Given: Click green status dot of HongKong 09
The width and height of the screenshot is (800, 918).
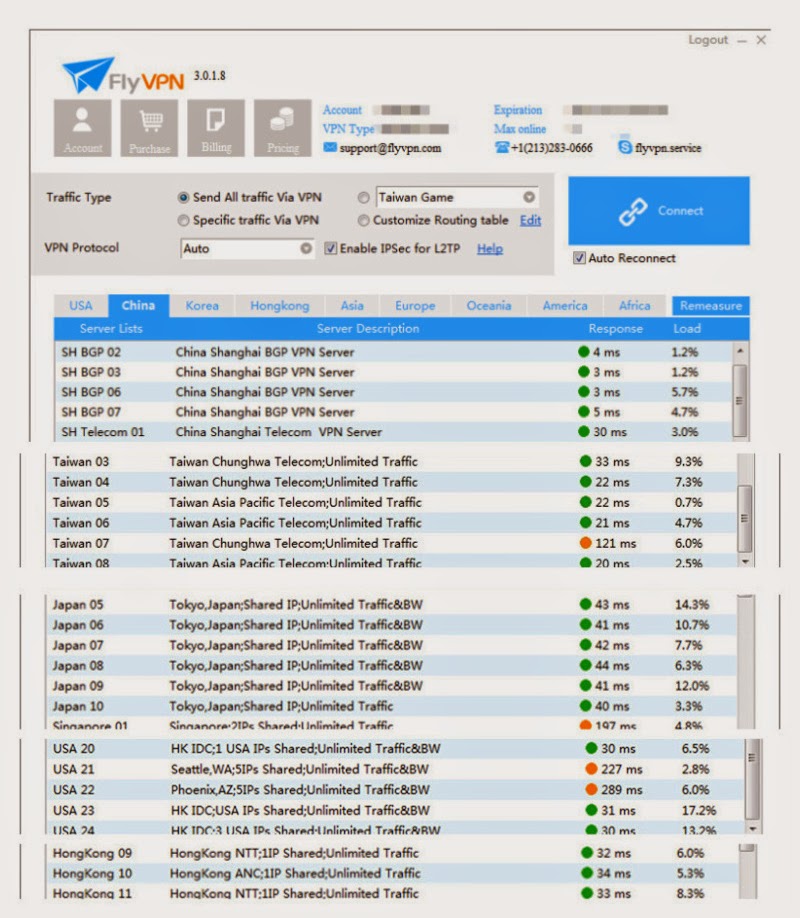Looking at the screenshot, I should 587,852.
